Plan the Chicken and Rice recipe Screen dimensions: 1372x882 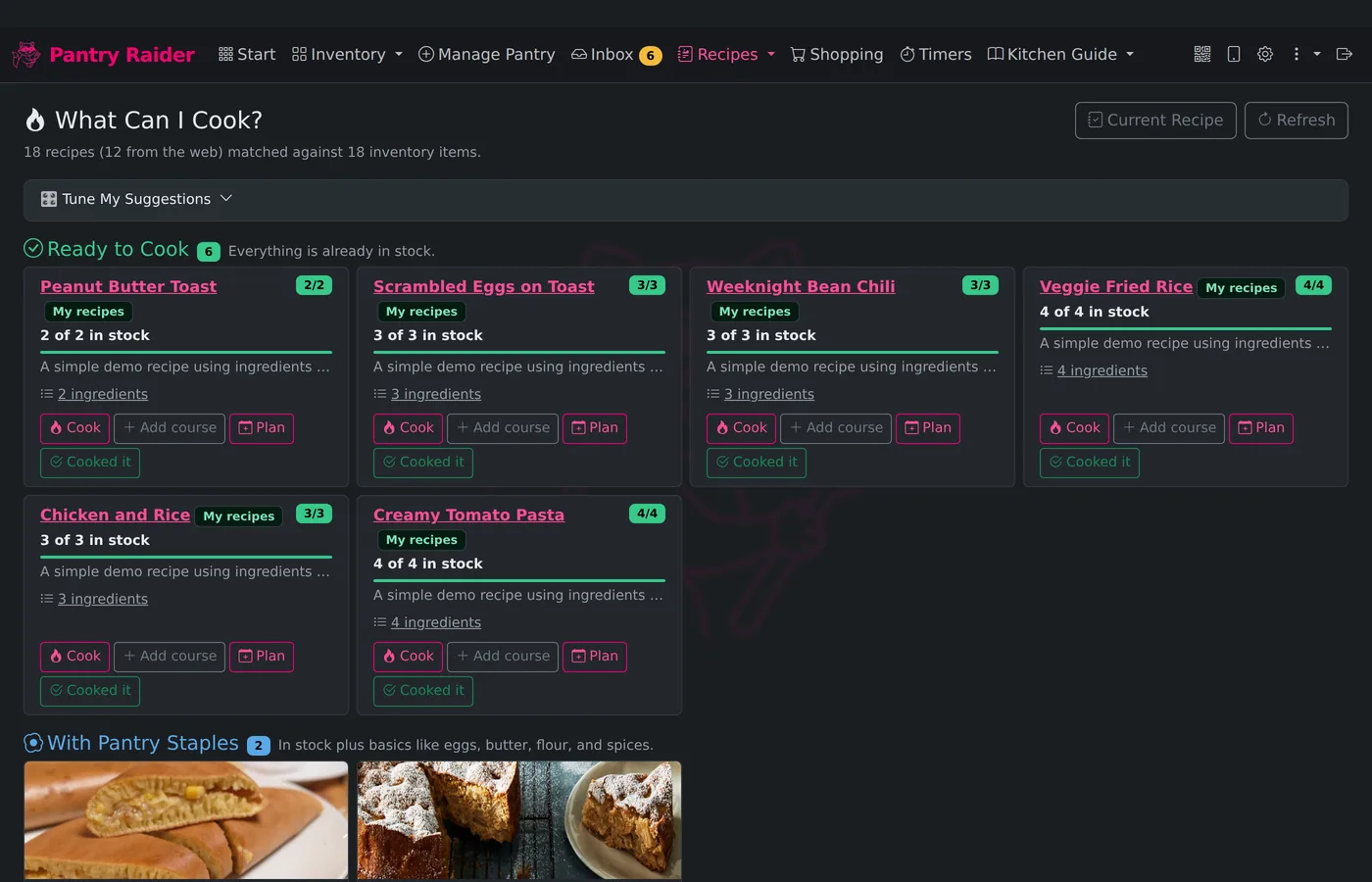[262, 657]
